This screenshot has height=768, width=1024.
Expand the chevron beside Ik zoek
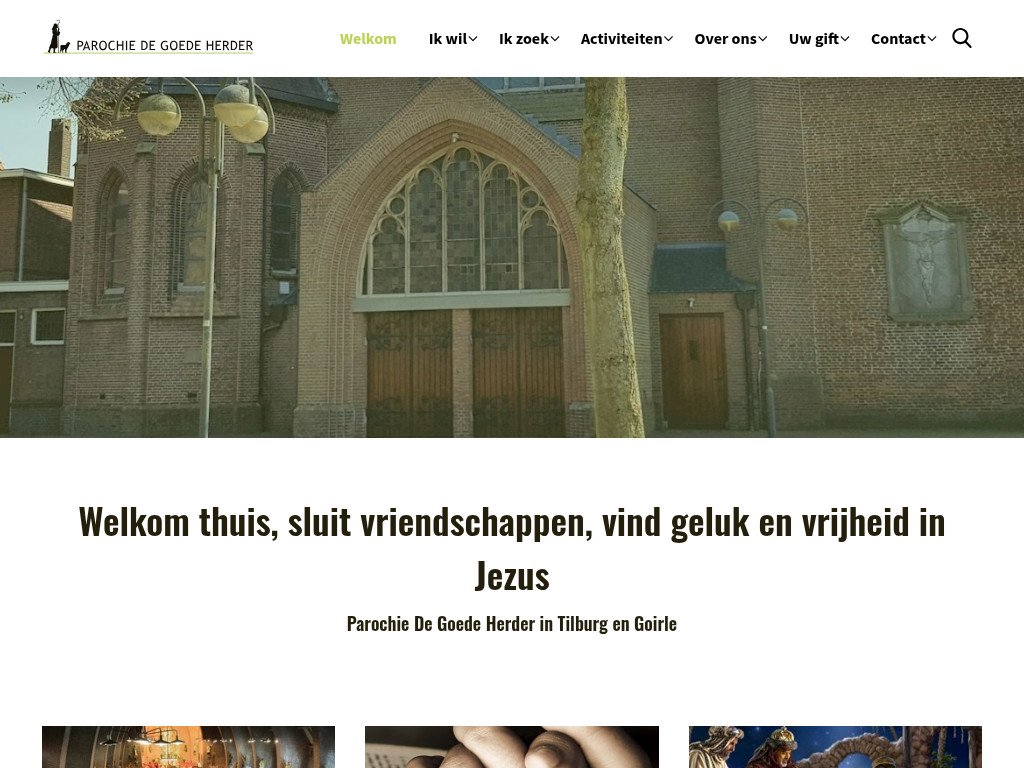(x=554, y=39)
